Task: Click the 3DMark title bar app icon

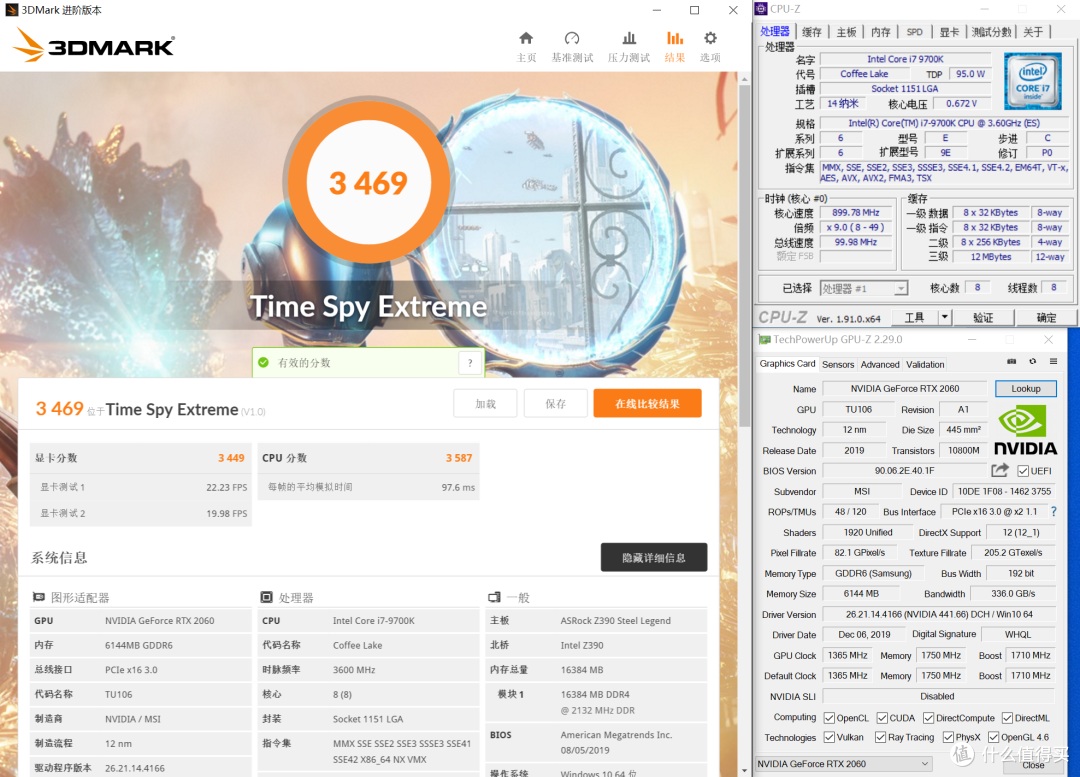Action: pos(11,10)
